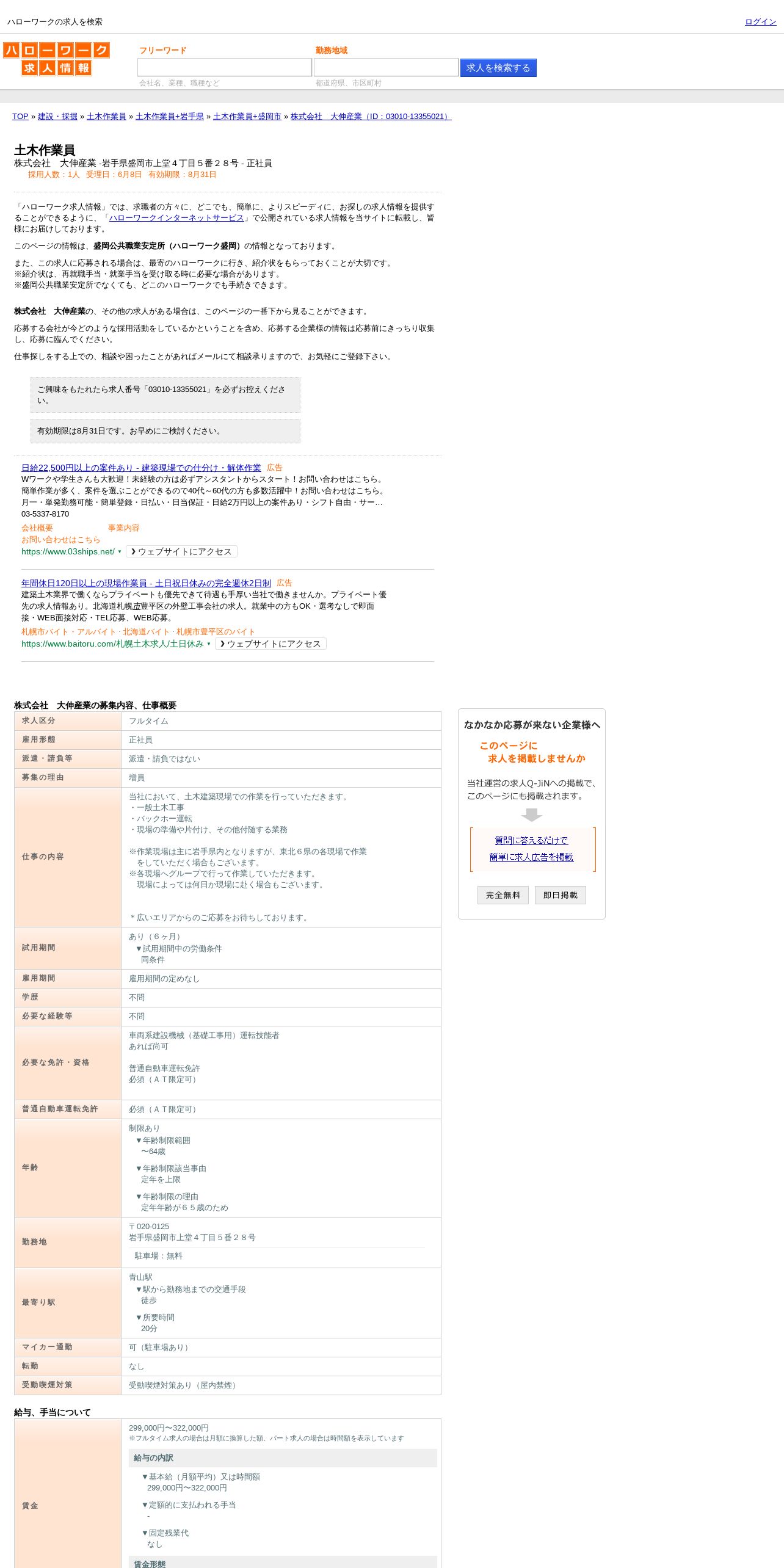
Task: Select the 青山駅 nearest station value
Action: click(140, 1277)
